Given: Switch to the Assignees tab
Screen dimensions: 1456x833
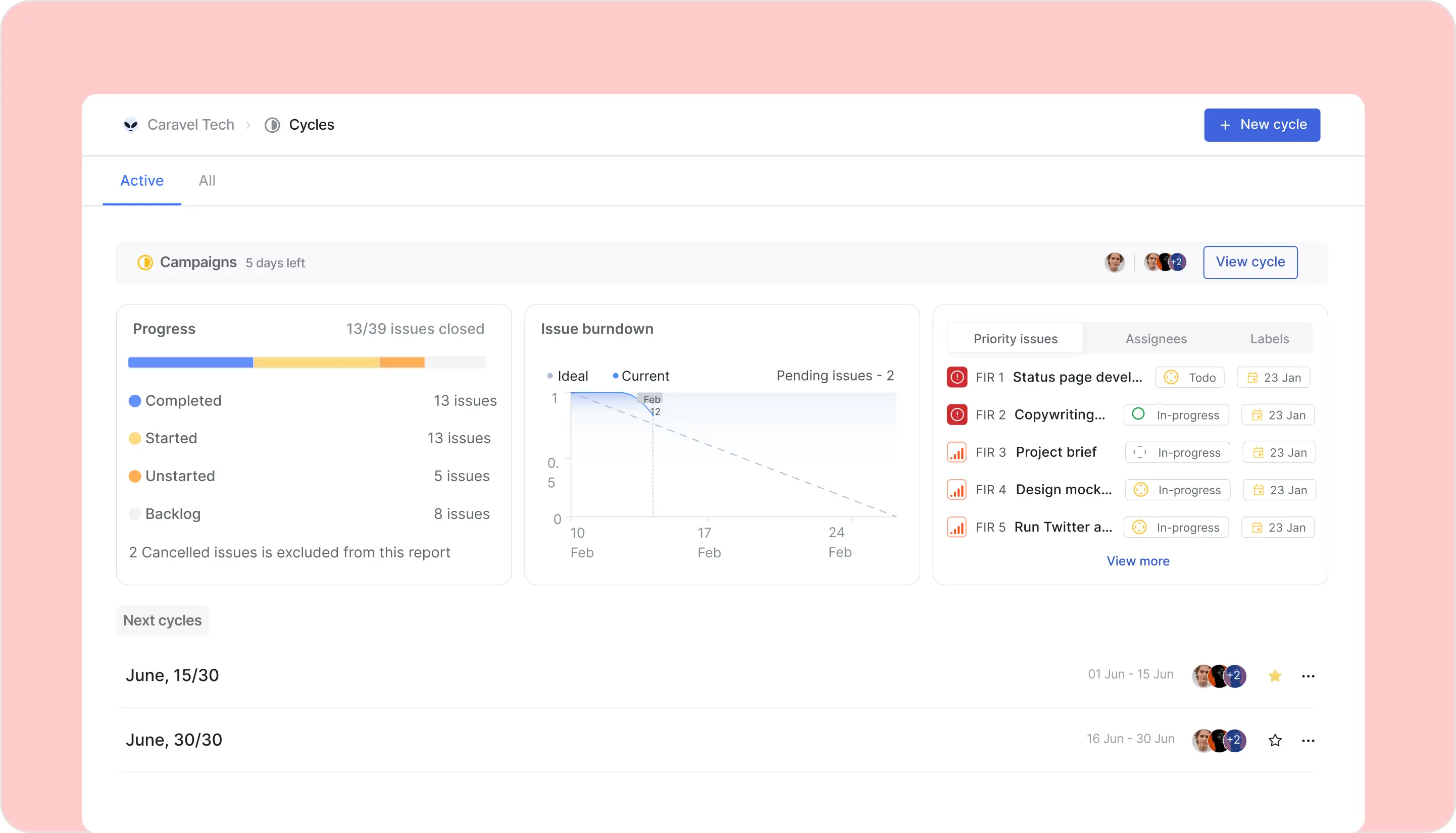Looking at the screenshot, I should tap(1155, 338).
